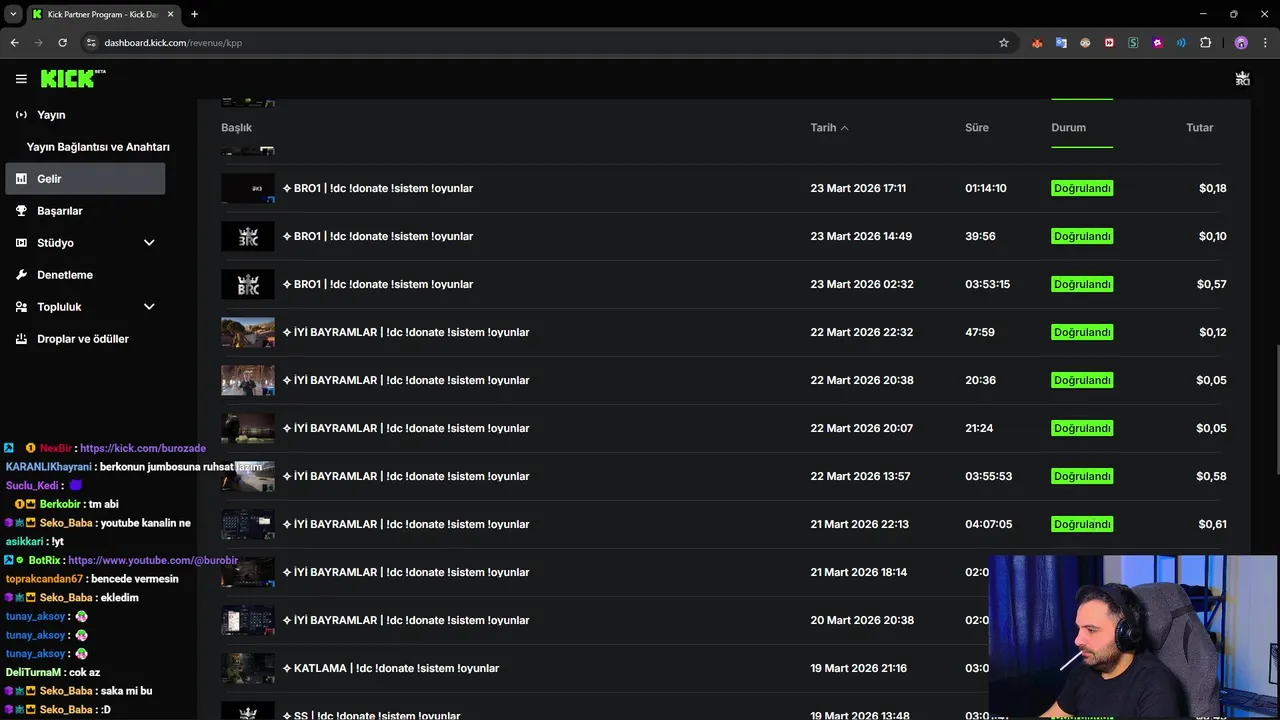The width and height of the screenshot is (1280, 720).
Task: Select the date 22 Mart 2026 20:07
Action: (861, 428)
